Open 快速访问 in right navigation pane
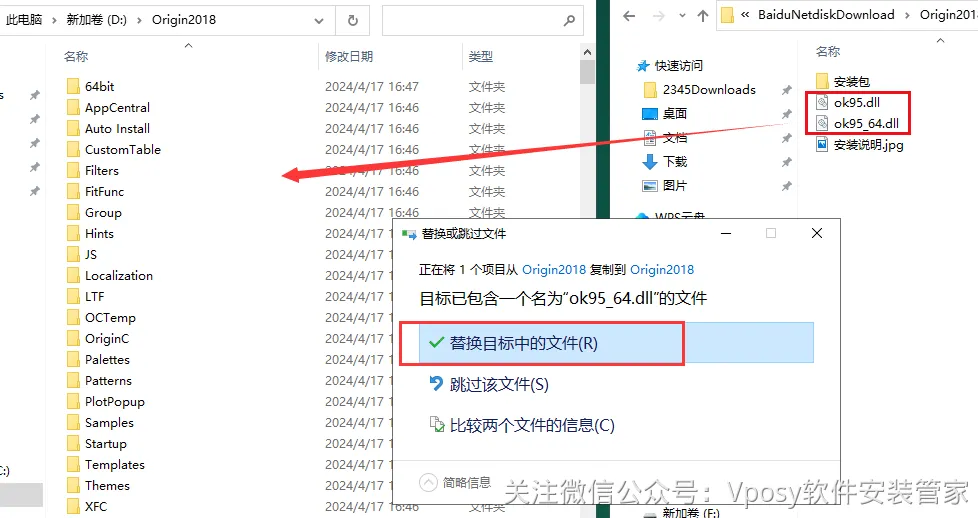 pos(678,66)
